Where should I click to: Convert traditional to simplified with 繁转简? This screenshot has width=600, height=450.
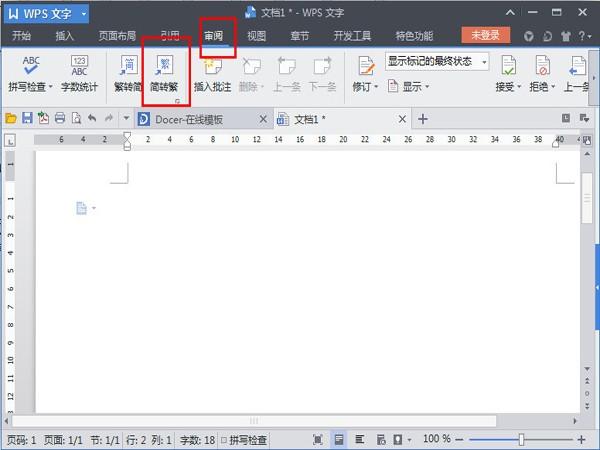128,74
